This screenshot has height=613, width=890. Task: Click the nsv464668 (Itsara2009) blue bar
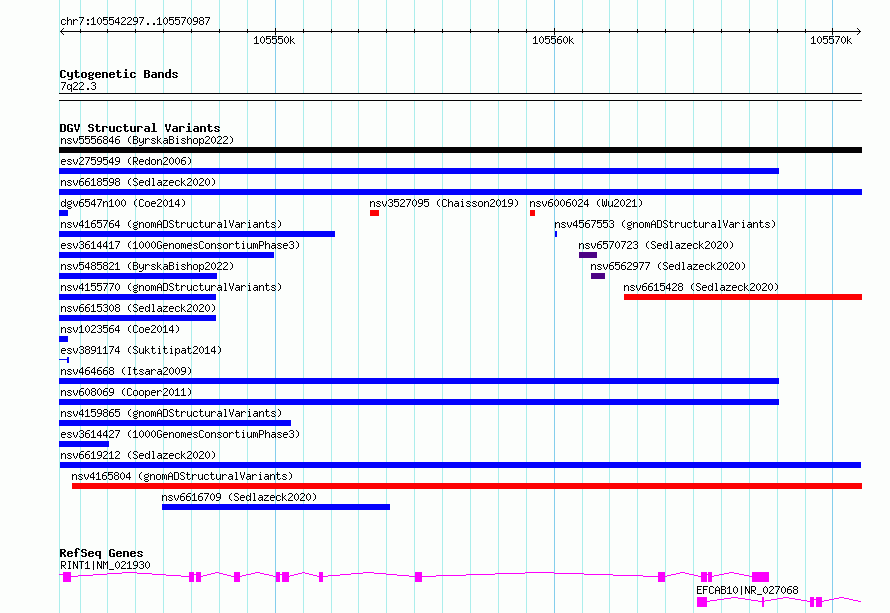click(x=419, y=381)
